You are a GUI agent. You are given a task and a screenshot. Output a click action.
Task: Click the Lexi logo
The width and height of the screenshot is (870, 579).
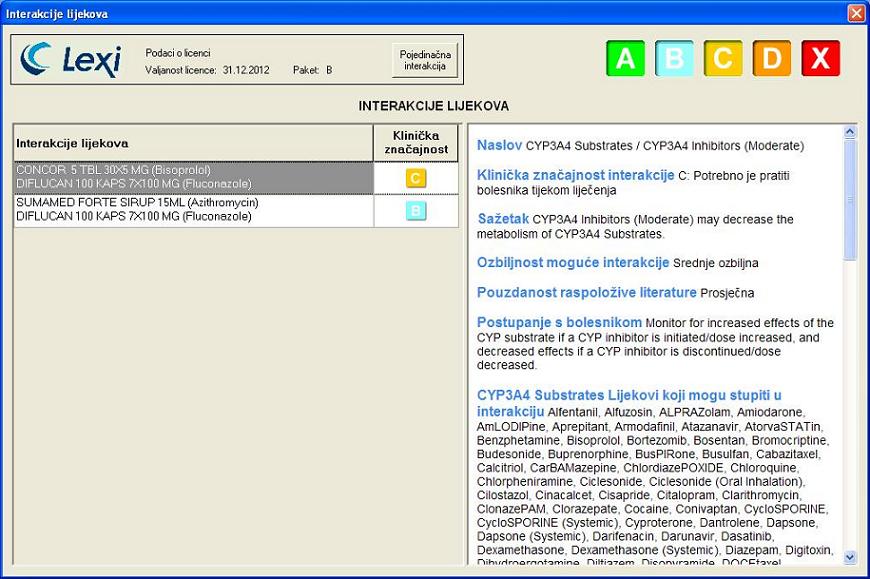pyautogui.click(x=70, y=59)
